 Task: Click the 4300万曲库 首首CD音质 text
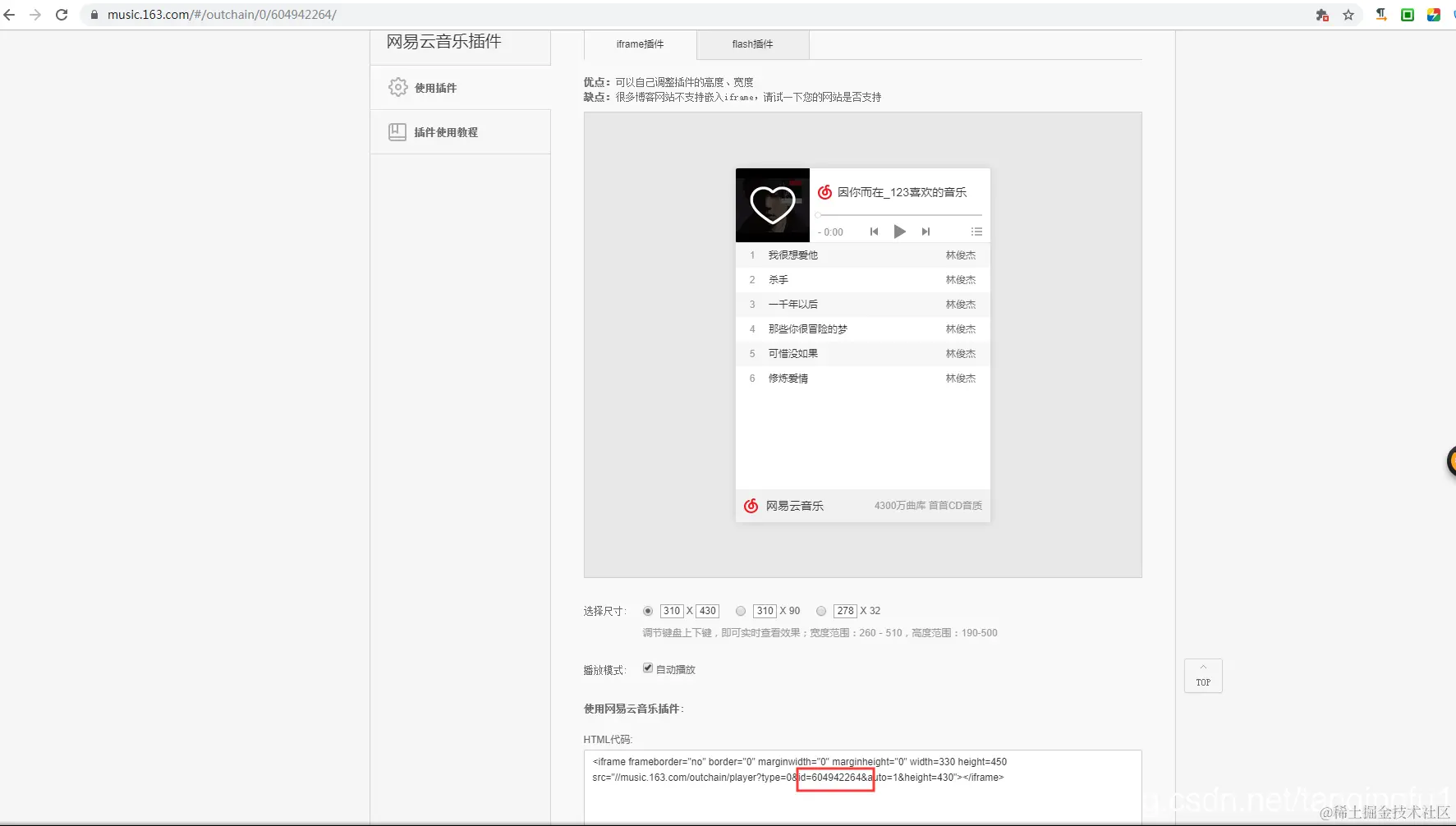928,506
